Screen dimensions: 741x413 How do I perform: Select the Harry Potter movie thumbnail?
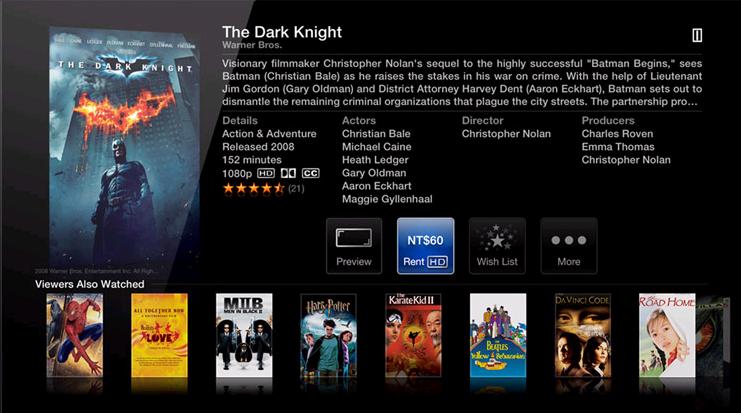pyautogui.click(x=328, y=335)
